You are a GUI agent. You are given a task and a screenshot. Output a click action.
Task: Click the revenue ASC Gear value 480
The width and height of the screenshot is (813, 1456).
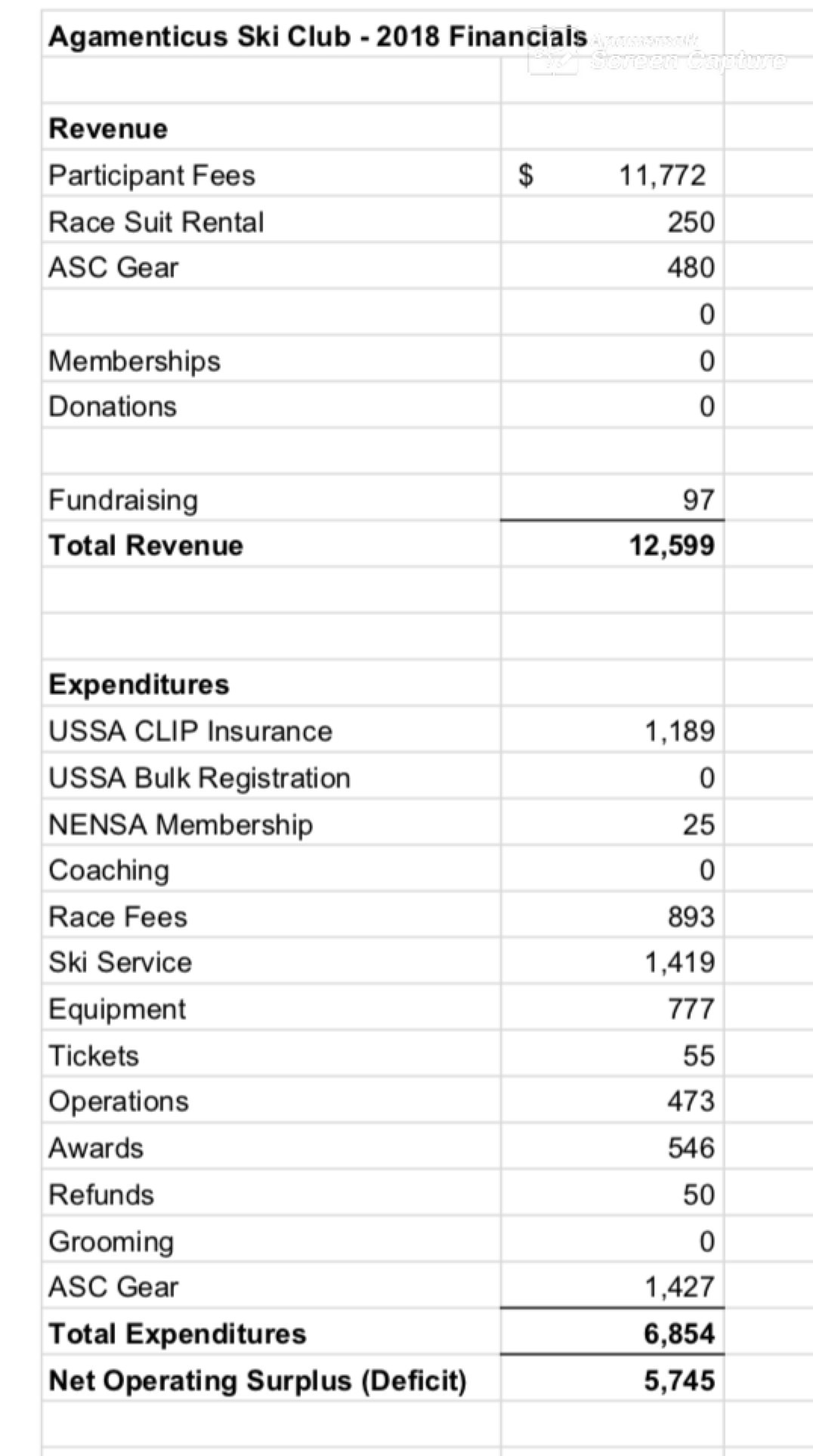(691, 267)
